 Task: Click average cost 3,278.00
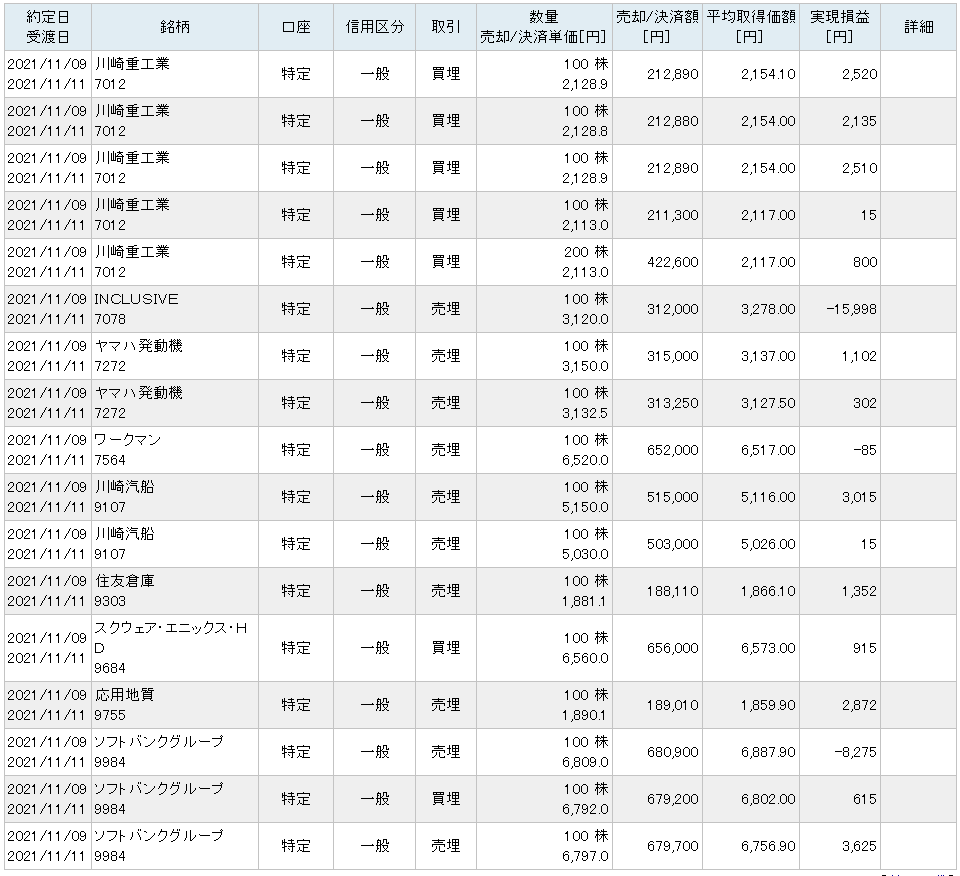tap(768, 309)
